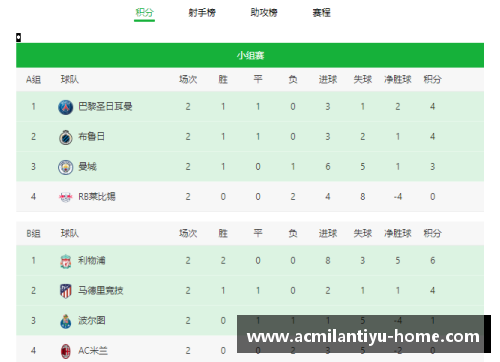The image size is (500, 362).
Task: Click the 马德里竞技 team name
Action: tap(101, 290)
